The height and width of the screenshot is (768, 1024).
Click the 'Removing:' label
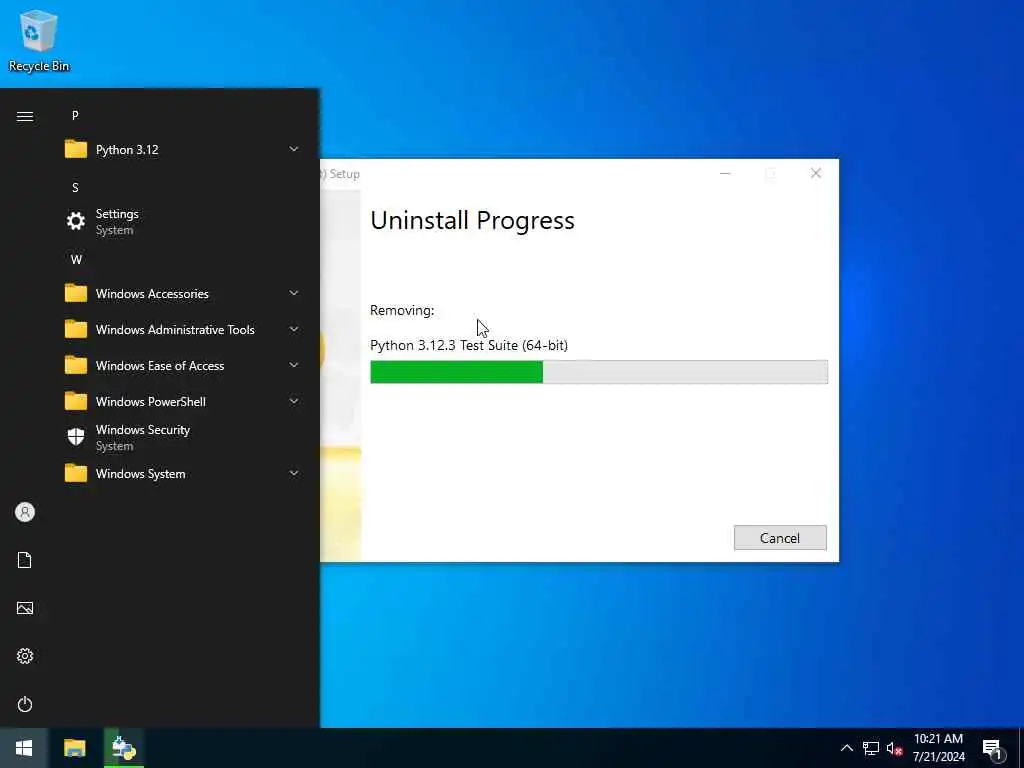402,310
